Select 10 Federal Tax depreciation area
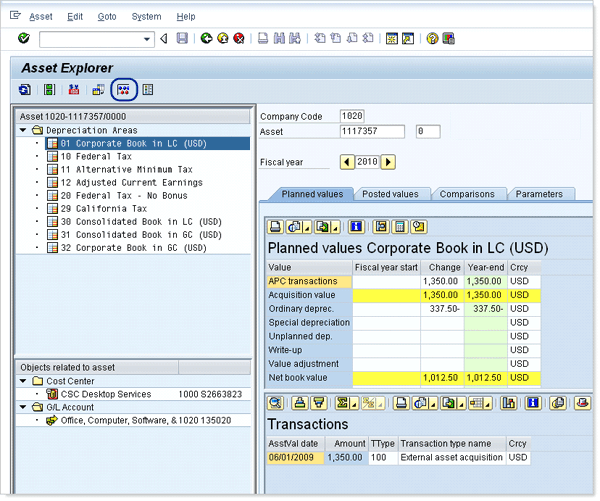 point(96,157)
